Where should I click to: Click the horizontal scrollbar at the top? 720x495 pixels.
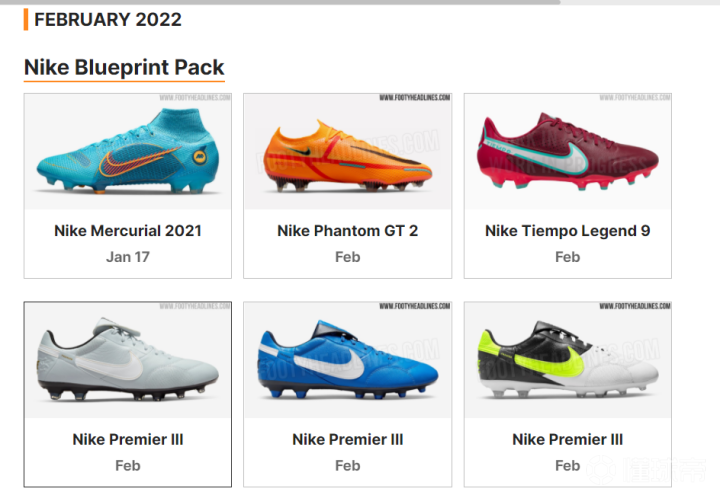(x=280, y=2)
